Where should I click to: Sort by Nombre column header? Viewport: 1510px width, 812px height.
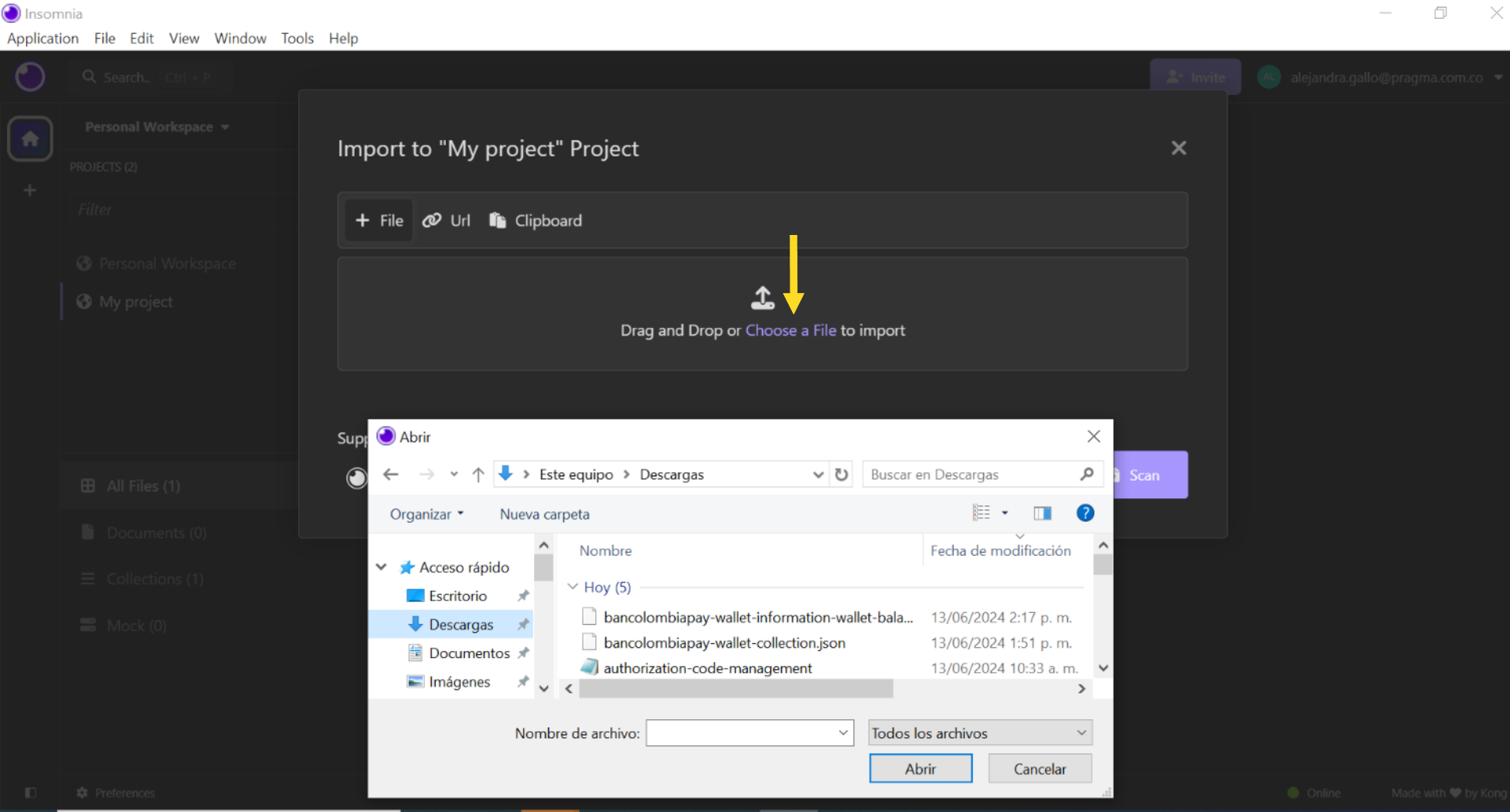click(x=606, y=551)
